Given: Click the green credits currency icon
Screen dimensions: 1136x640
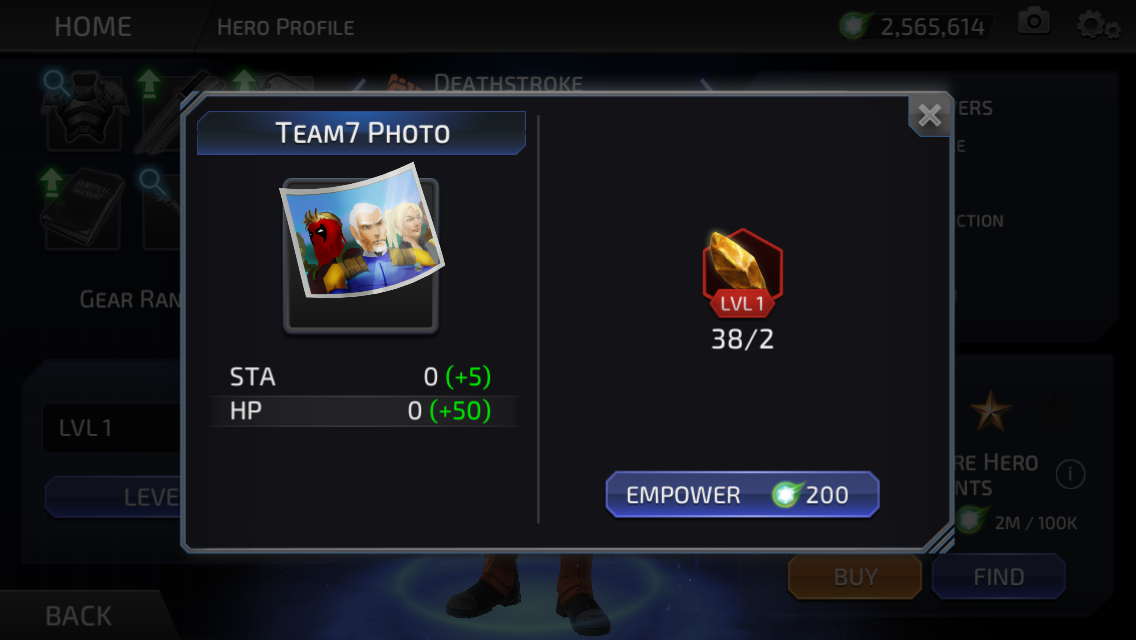Looking at the screenshot, I should pos(854,26).
